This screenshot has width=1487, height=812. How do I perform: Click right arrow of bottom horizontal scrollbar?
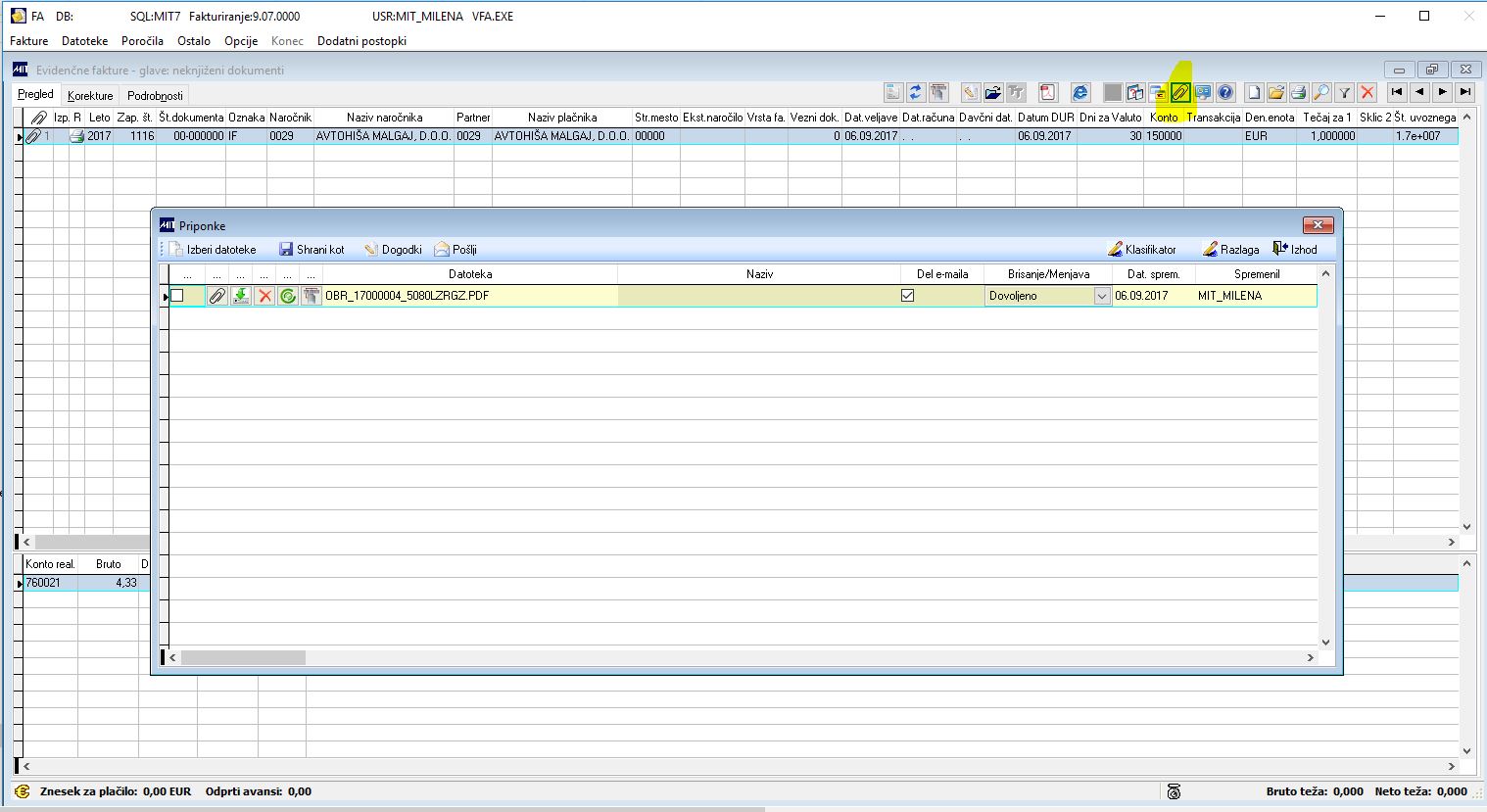(1452, 767)
